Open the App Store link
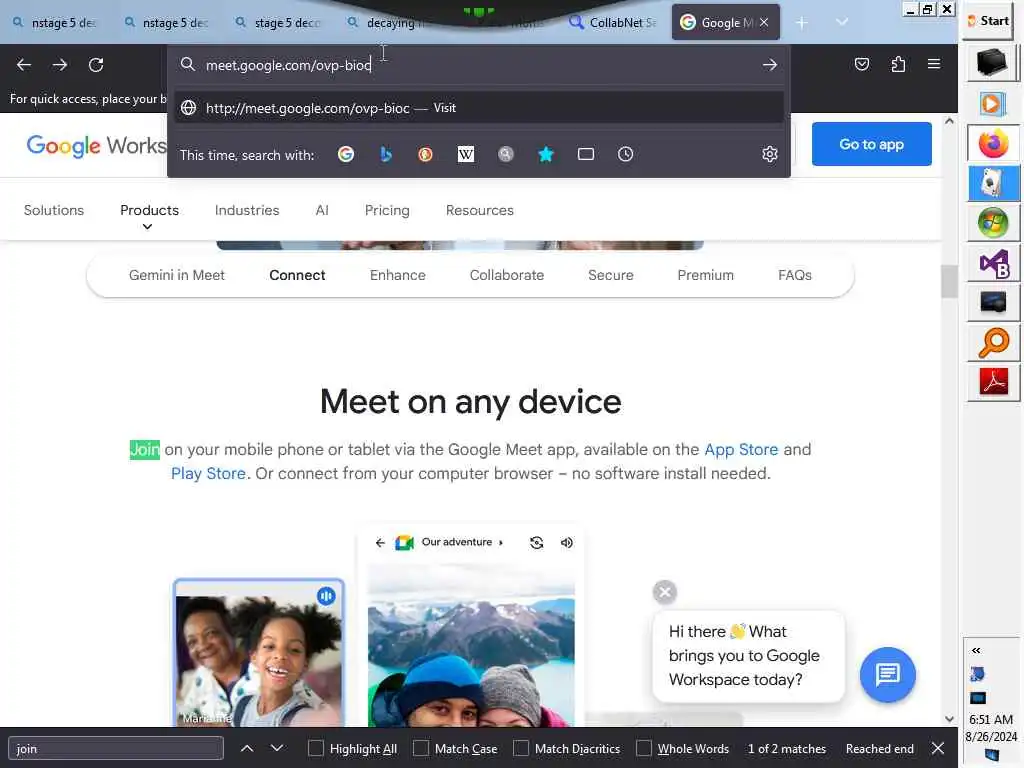1024x768 pixels. [741, 449]
